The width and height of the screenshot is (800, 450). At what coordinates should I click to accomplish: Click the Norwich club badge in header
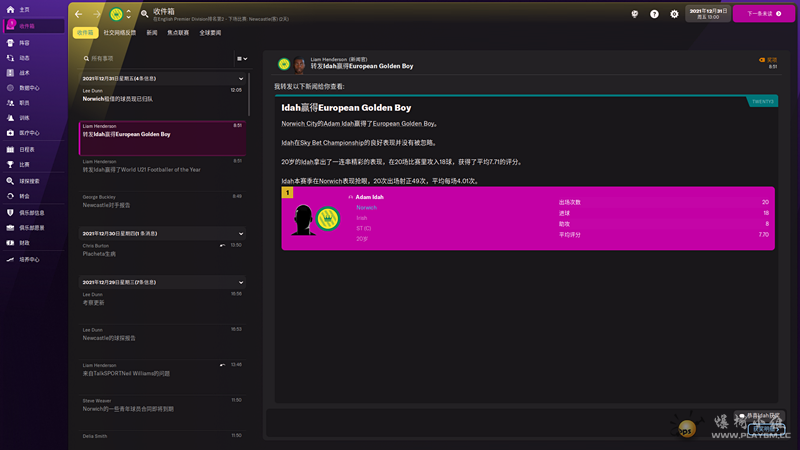(116, 14)
